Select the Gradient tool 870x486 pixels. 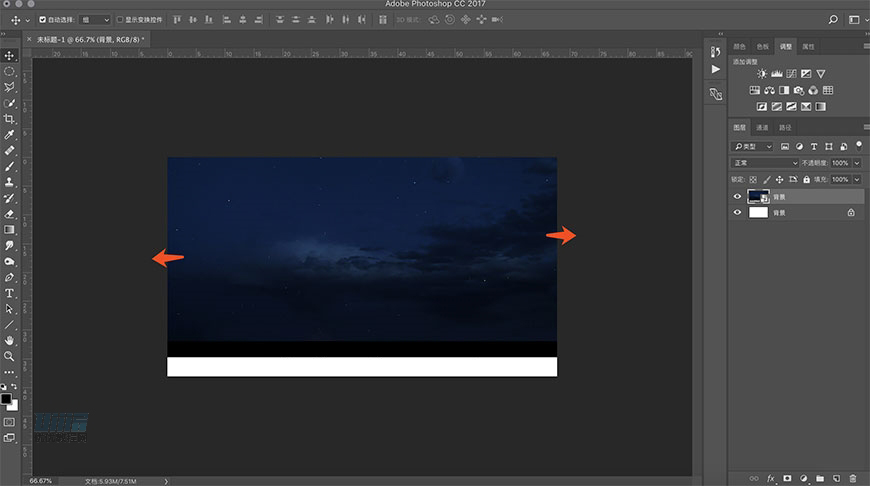pyautogui.click(x=9, y=230)
